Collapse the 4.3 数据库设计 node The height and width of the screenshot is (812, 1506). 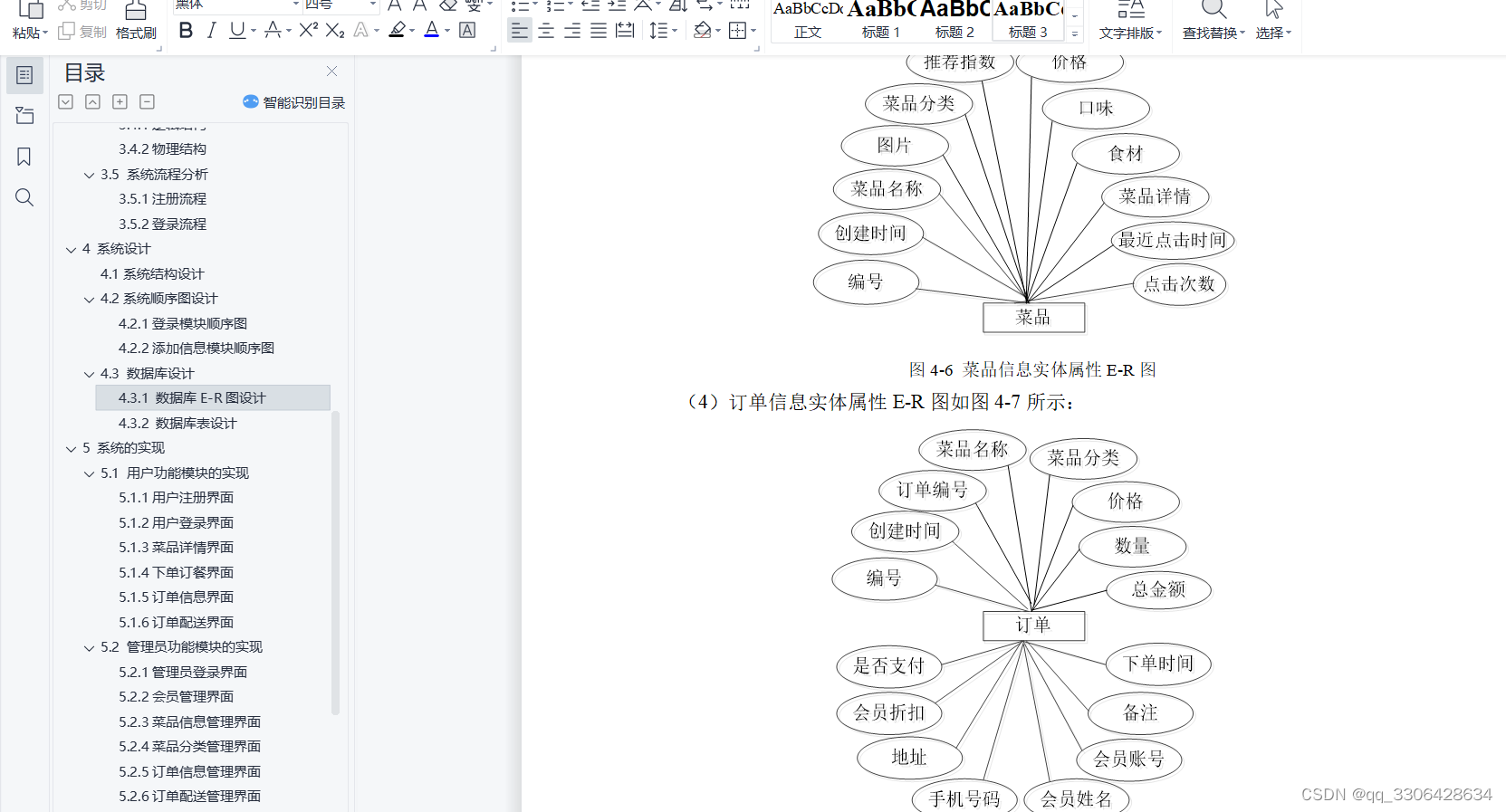coord(89,374)
